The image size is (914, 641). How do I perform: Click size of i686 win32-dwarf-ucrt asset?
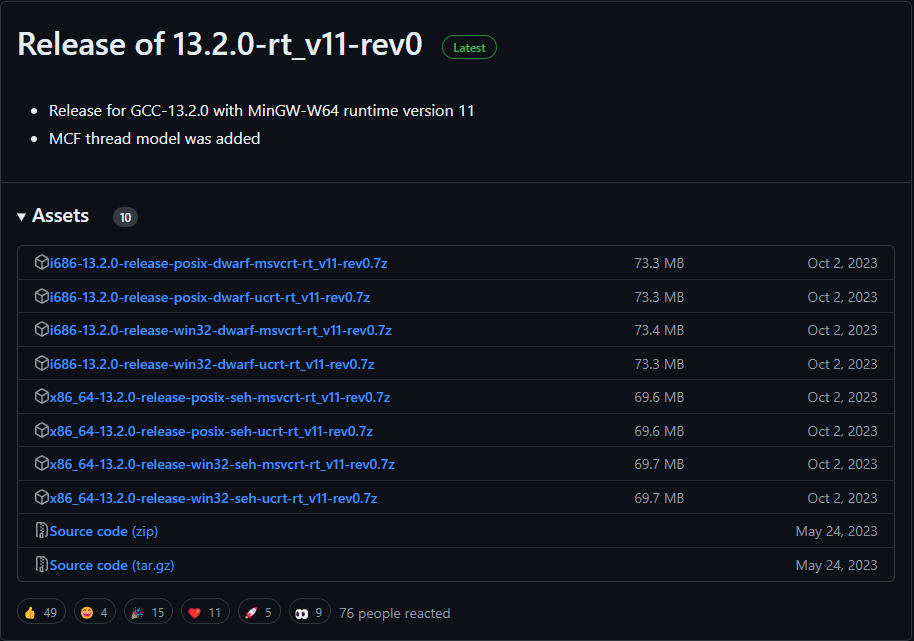[659, 364]
